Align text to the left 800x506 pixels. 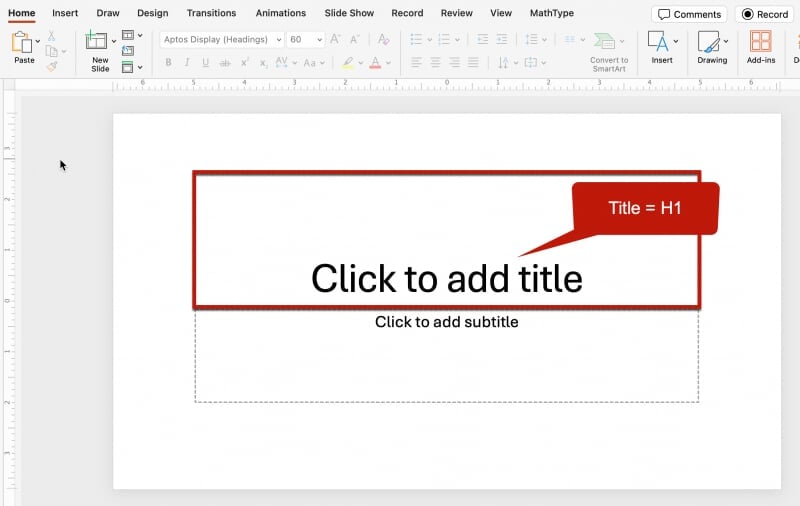(x=416, y=63)
